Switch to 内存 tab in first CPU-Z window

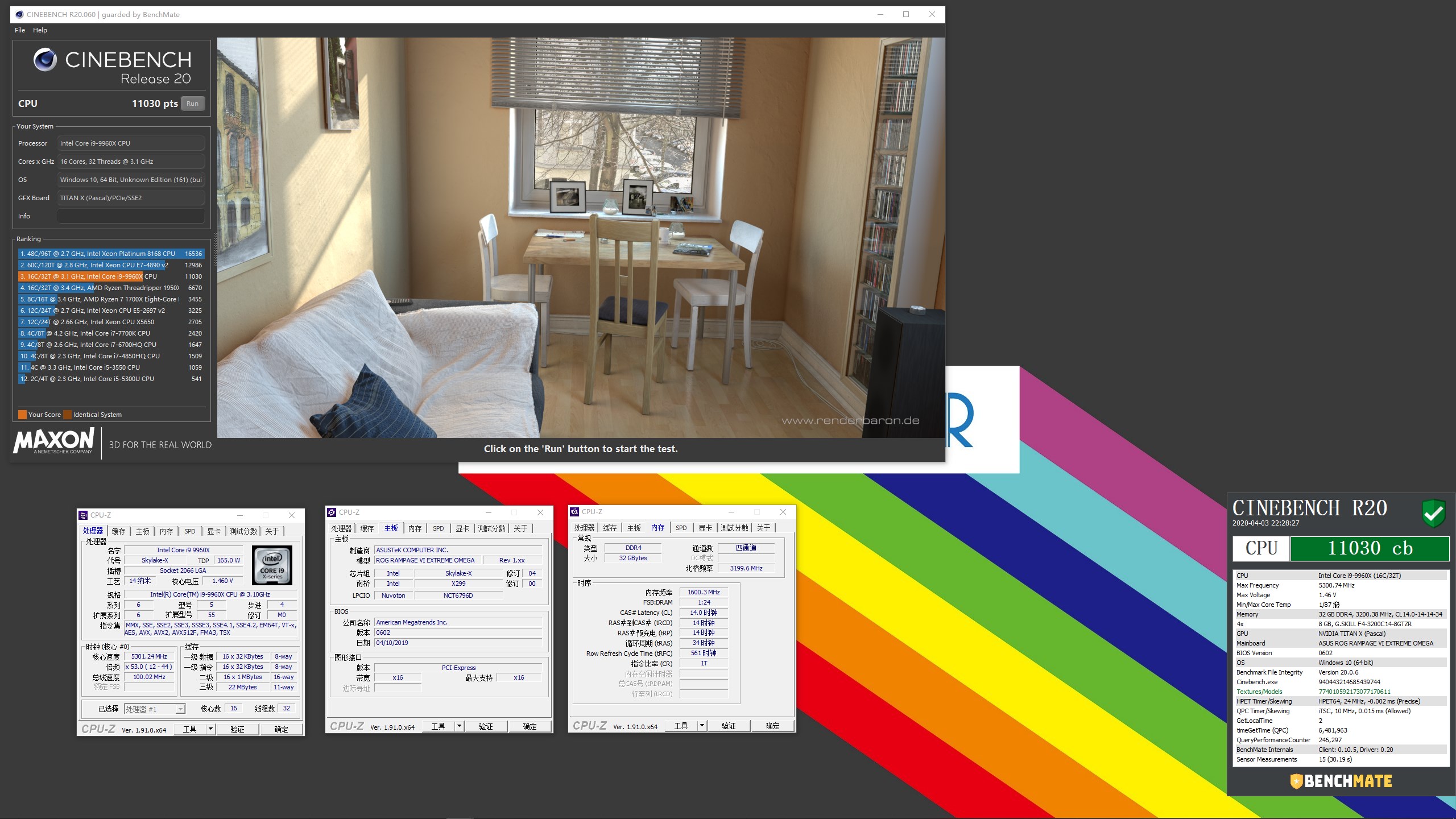(x=166, y=531)
